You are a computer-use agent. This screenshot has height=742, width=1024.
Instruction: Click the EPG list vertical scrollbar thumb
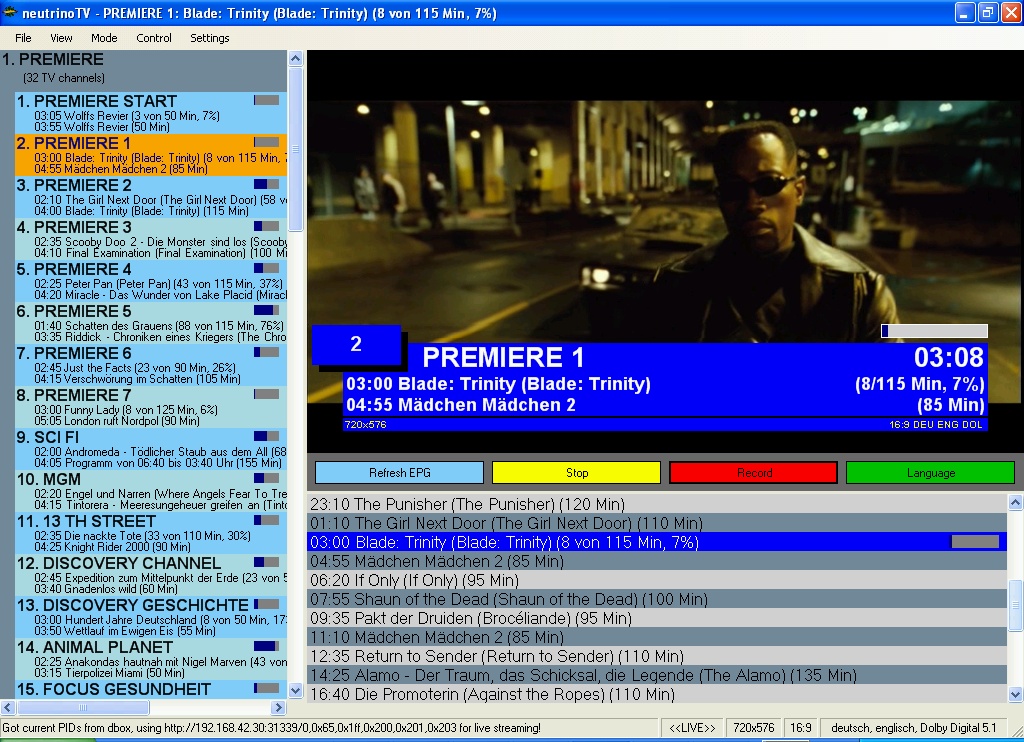[1015, 605]
